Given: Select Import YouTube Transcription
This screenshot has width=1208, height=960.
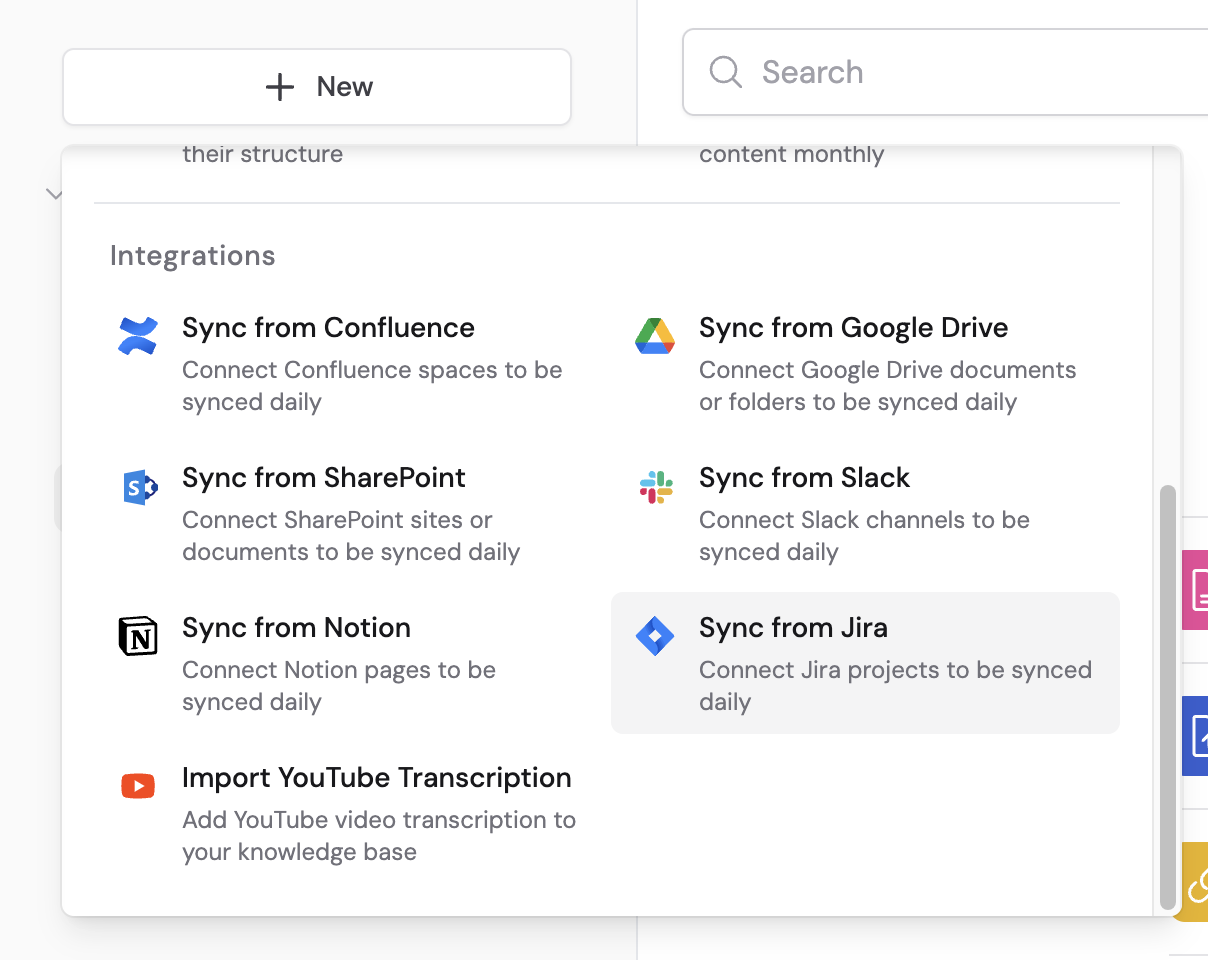Looking at the screenshot, I should (377, 812).
